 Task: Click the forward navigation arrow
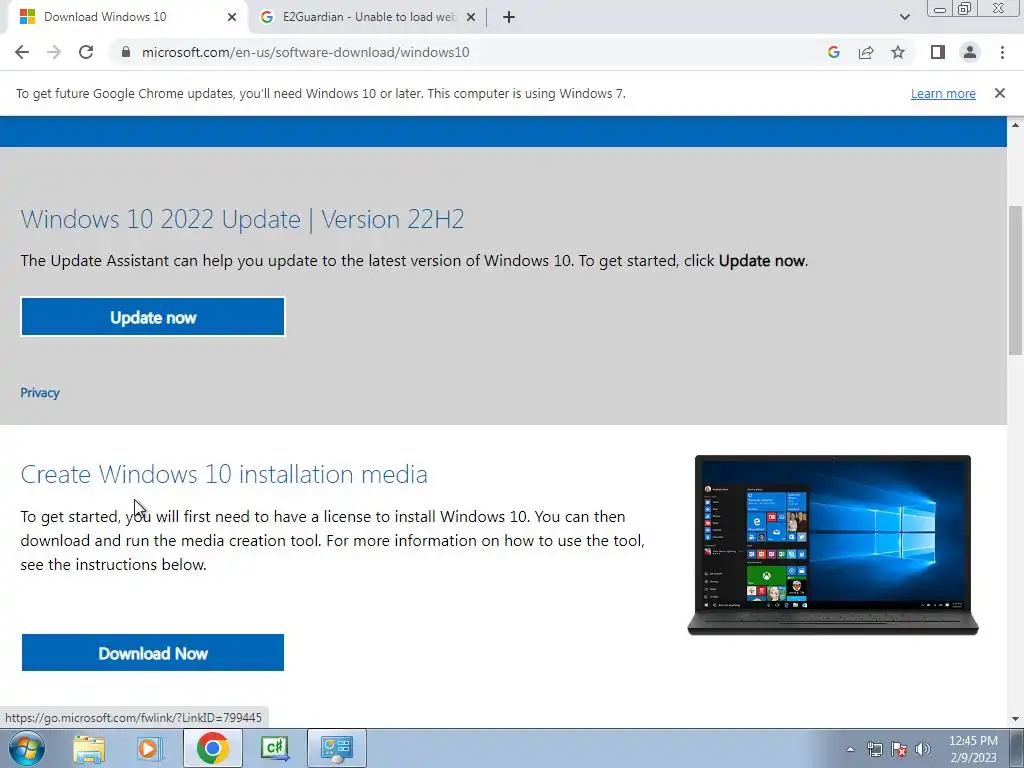click(54, 52)
